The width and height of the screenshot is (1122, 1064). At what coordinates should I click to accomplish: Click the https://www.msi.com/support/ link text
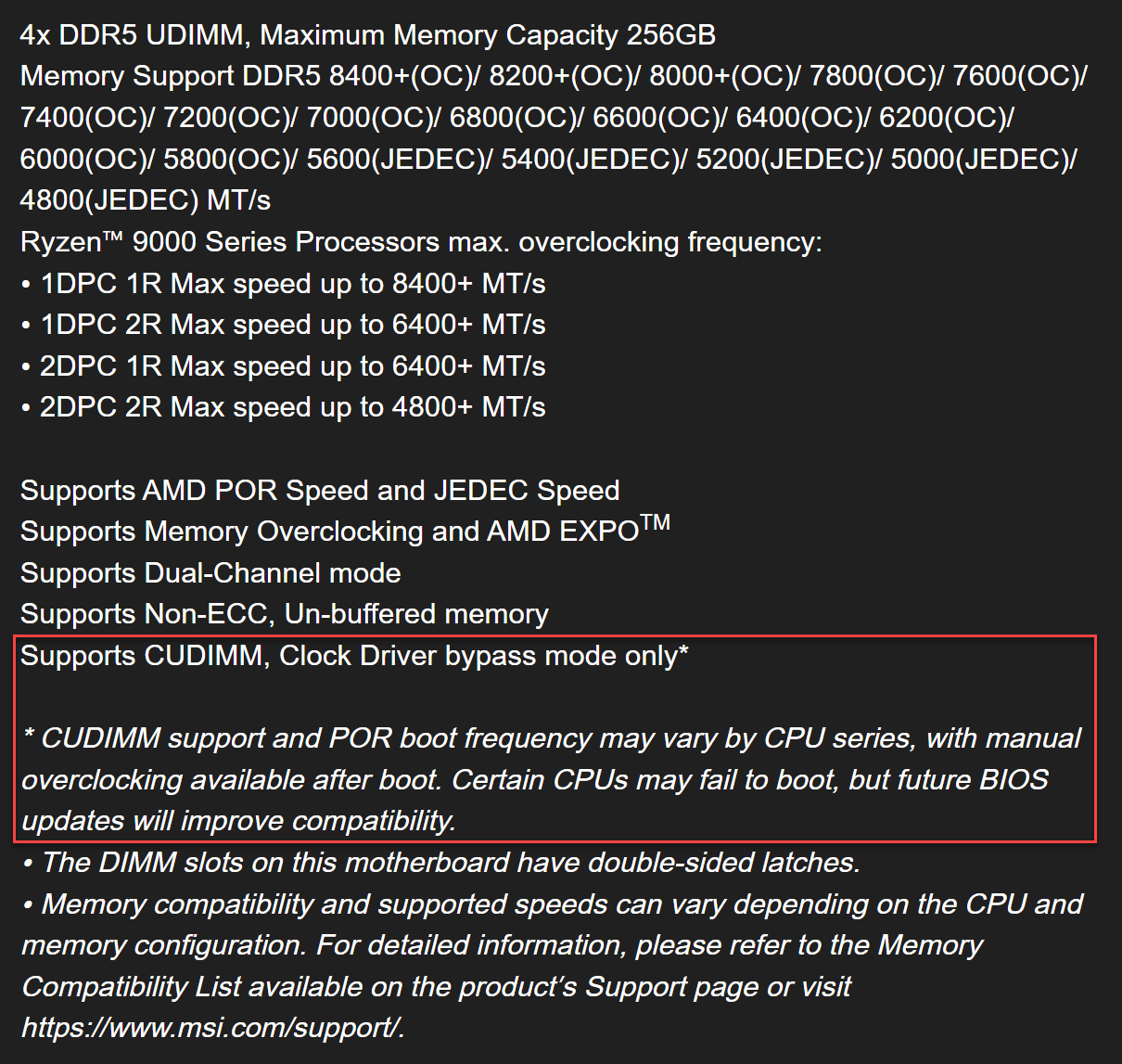(212, 1027)
